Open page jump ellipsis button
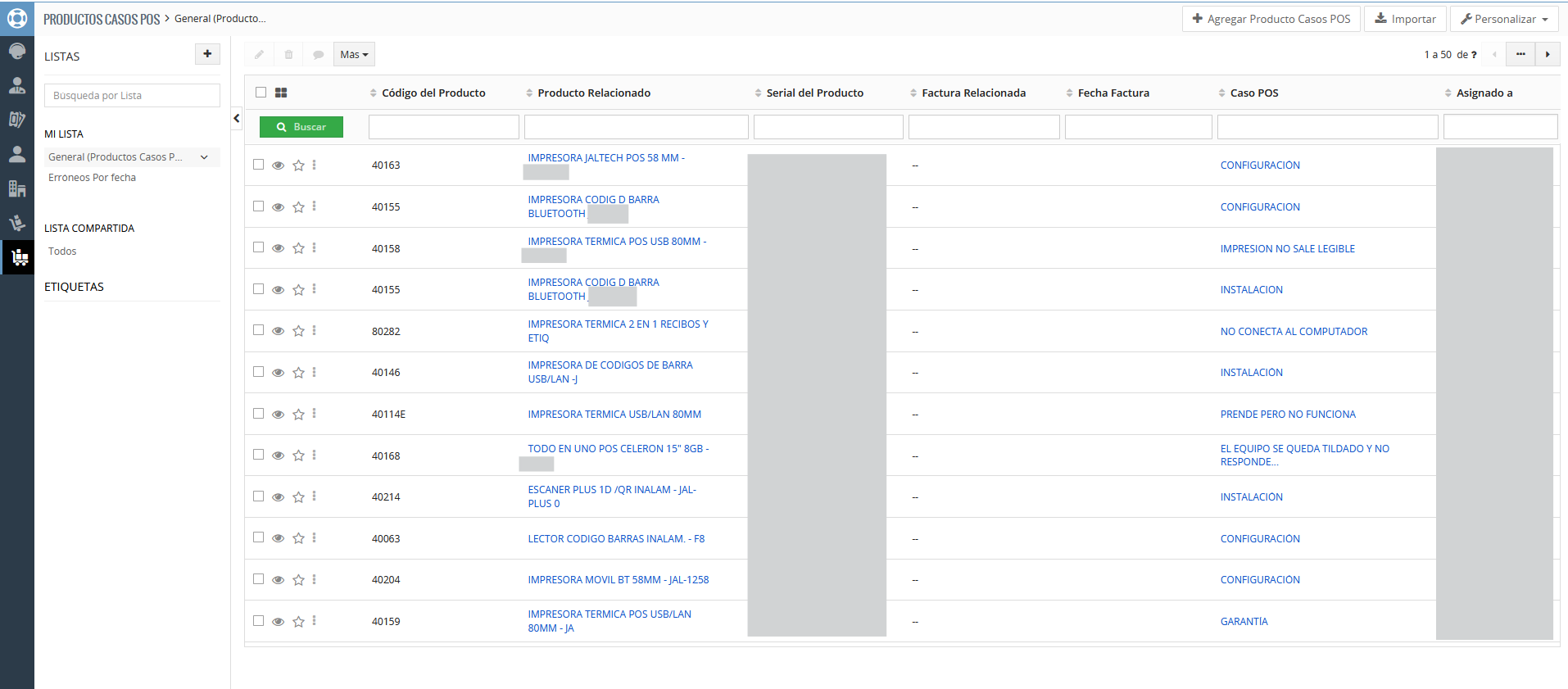This screenshot has height=689, width=1568. 1520,54
